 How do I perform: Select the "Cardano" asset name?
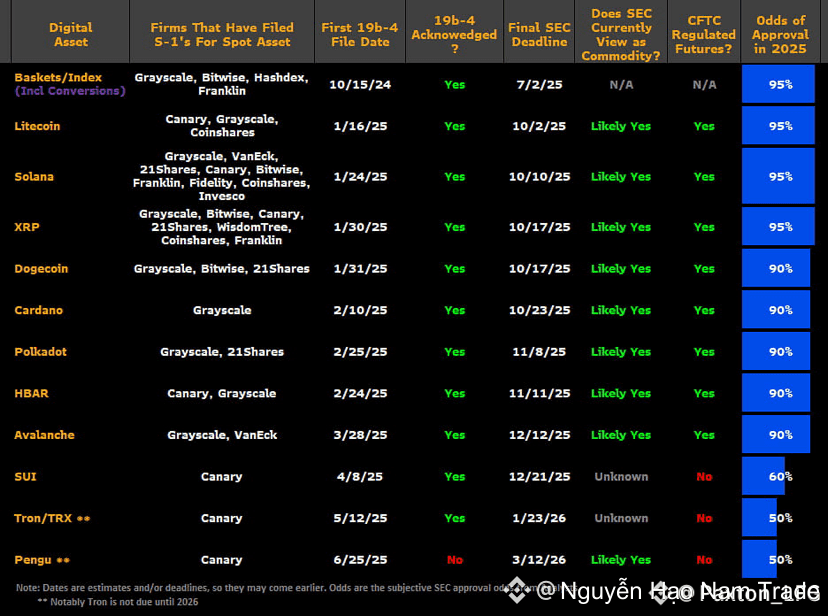click(x=39, y=310)
